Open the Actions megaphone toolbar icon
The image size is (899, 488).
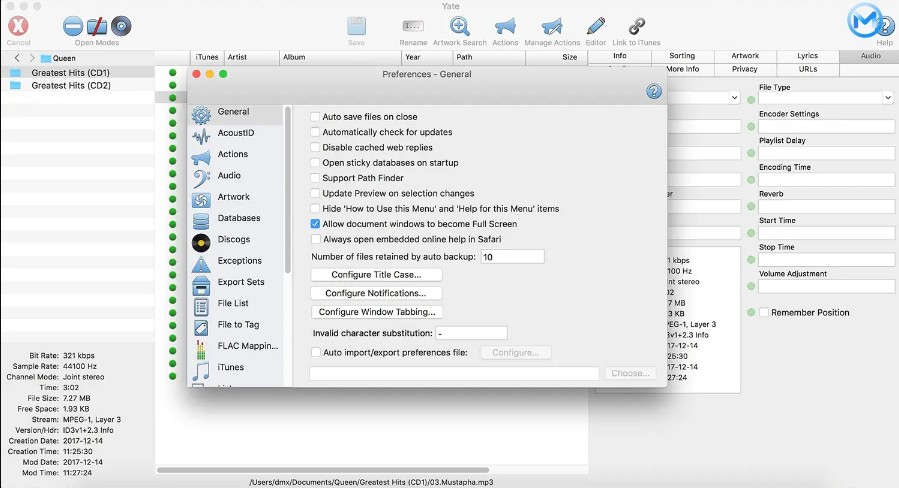pyautogui.click(x=505, y=27)
